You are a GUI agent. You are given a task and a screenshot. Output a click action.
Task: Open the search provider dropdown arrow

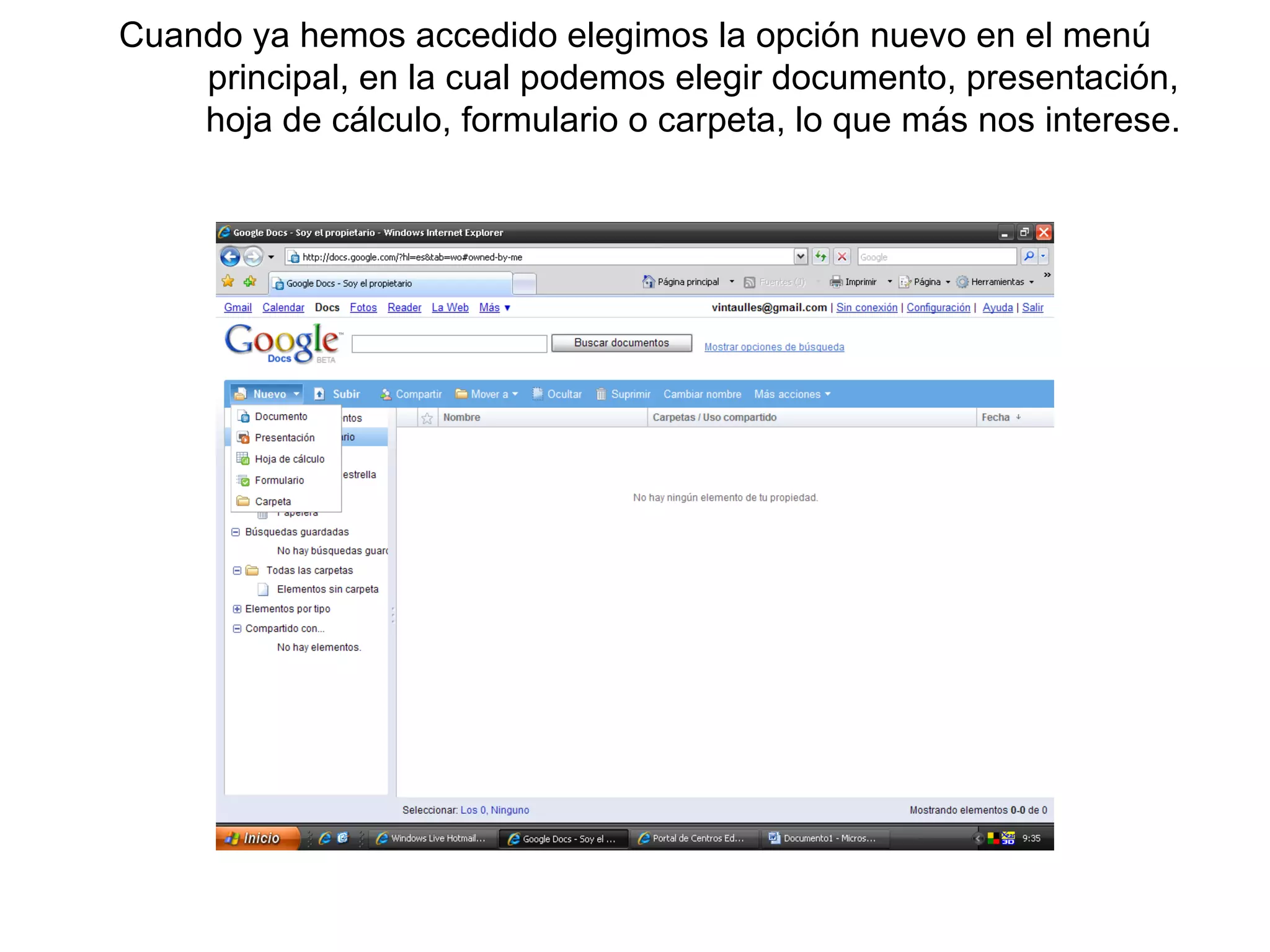click(x=1043, y=256)
